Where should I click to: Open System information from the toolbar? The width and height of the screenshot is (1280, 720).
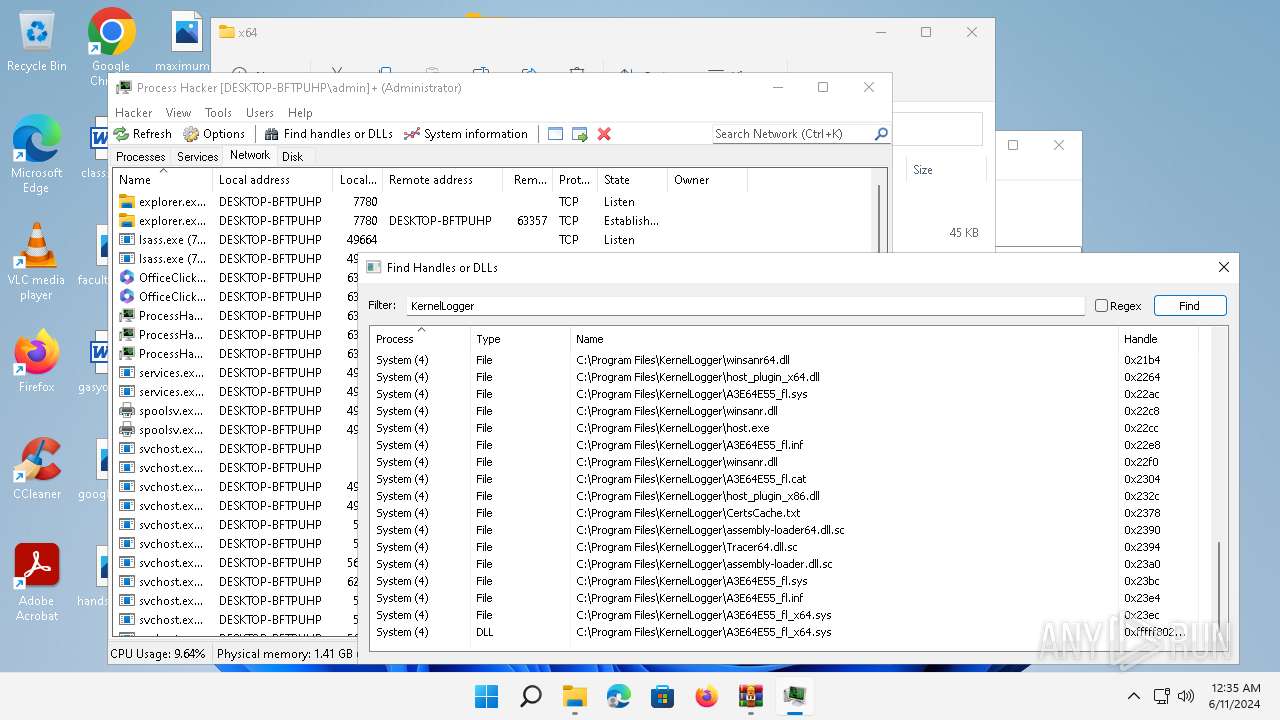pos(466,133)
